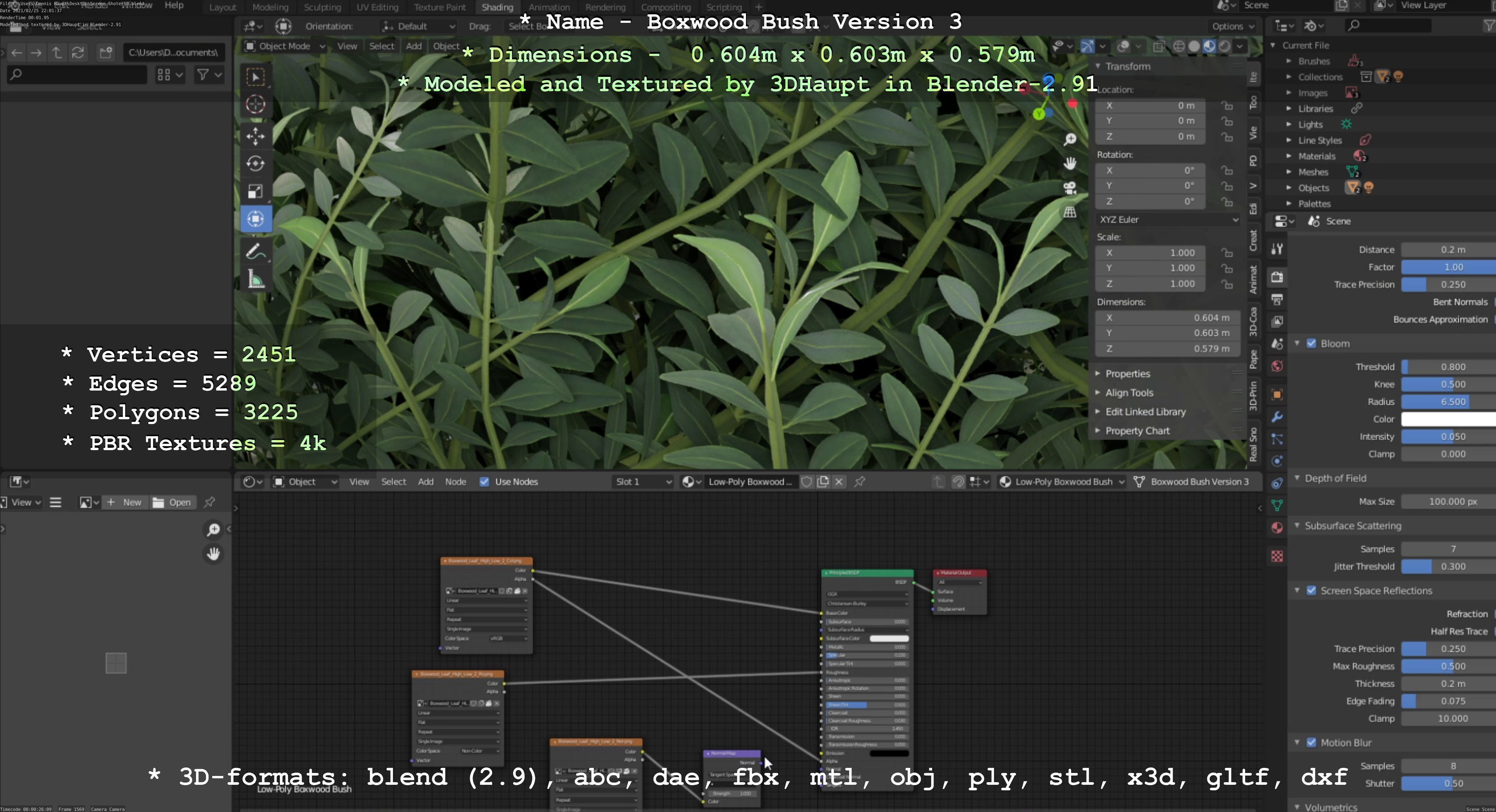Click the file browser path field

tap(174, 52)
